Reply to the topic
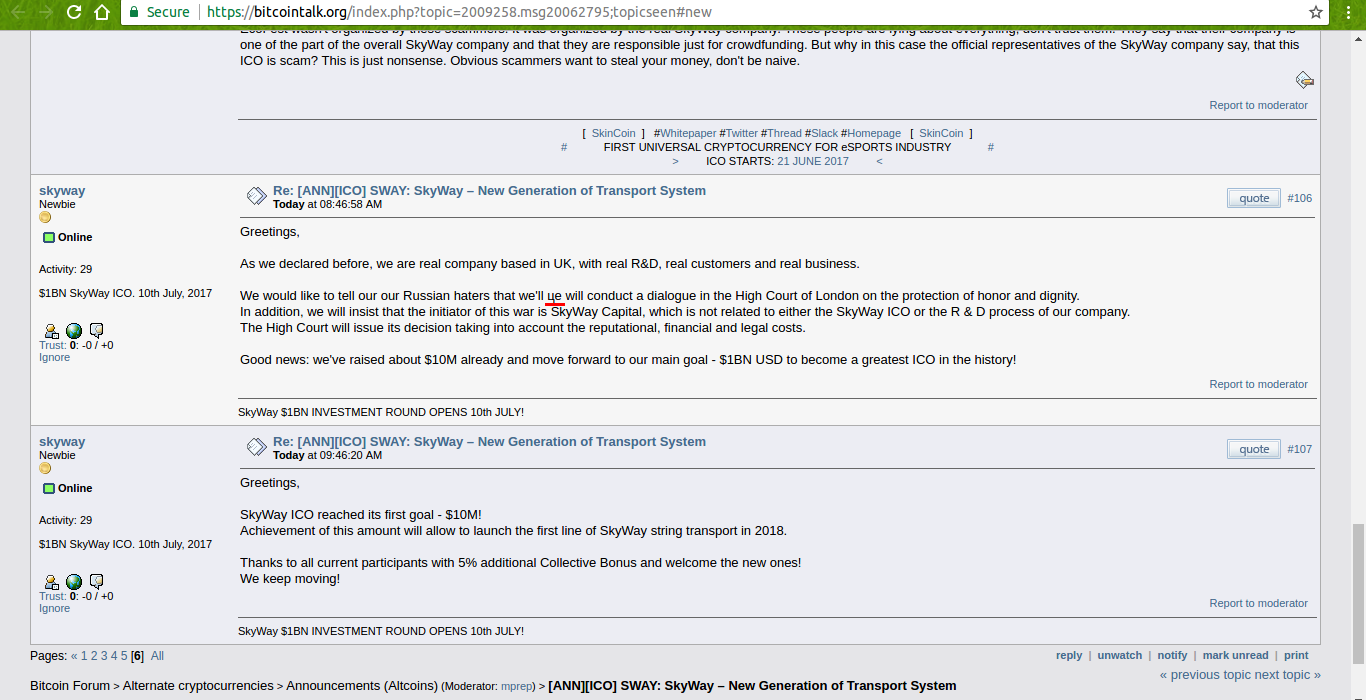Viewport: 1366px width, 700px height. click(x=1069, y=655)
